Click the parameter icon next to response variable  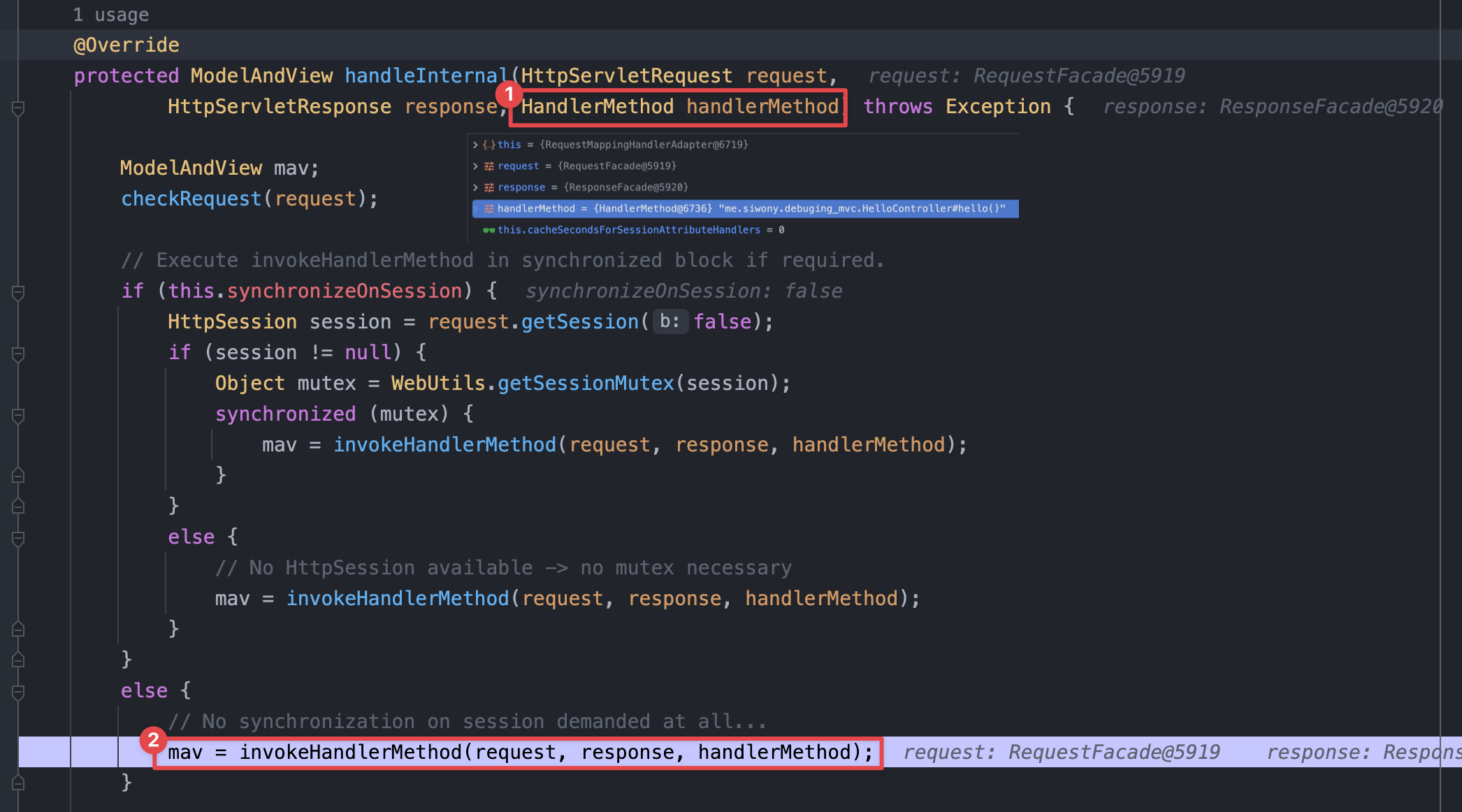(488, 187)
